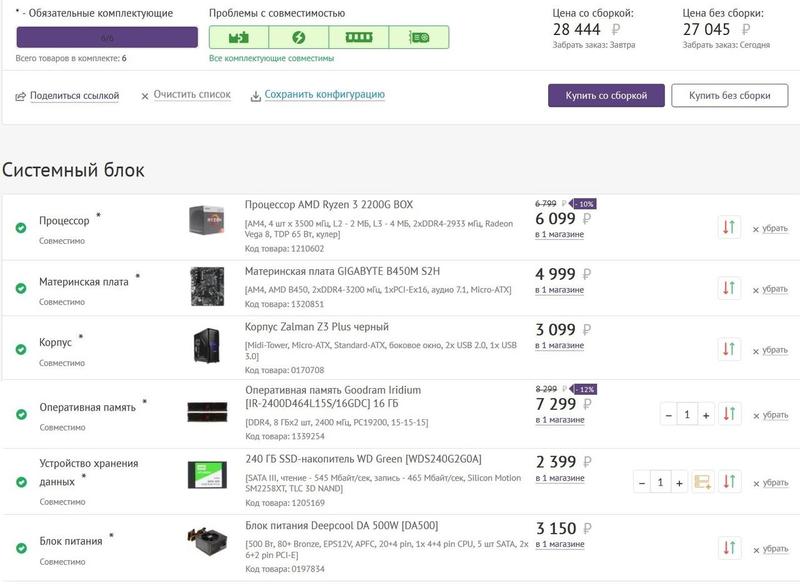This screenshot has width=800, height=588.
Task: Click the replace arrows icon for Процессор
Action: pos(728,227)
